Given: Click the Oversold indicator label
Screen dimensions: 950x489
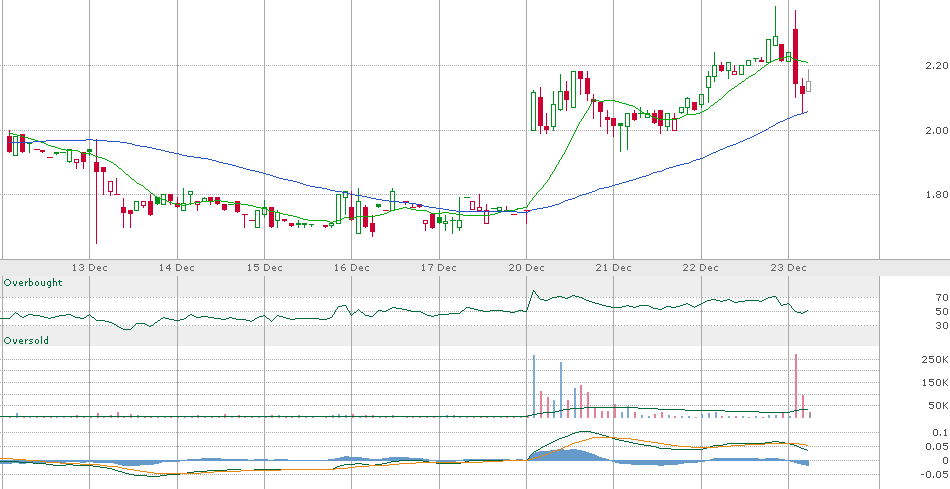Looking at the screenshot, I should pos(26,341).
